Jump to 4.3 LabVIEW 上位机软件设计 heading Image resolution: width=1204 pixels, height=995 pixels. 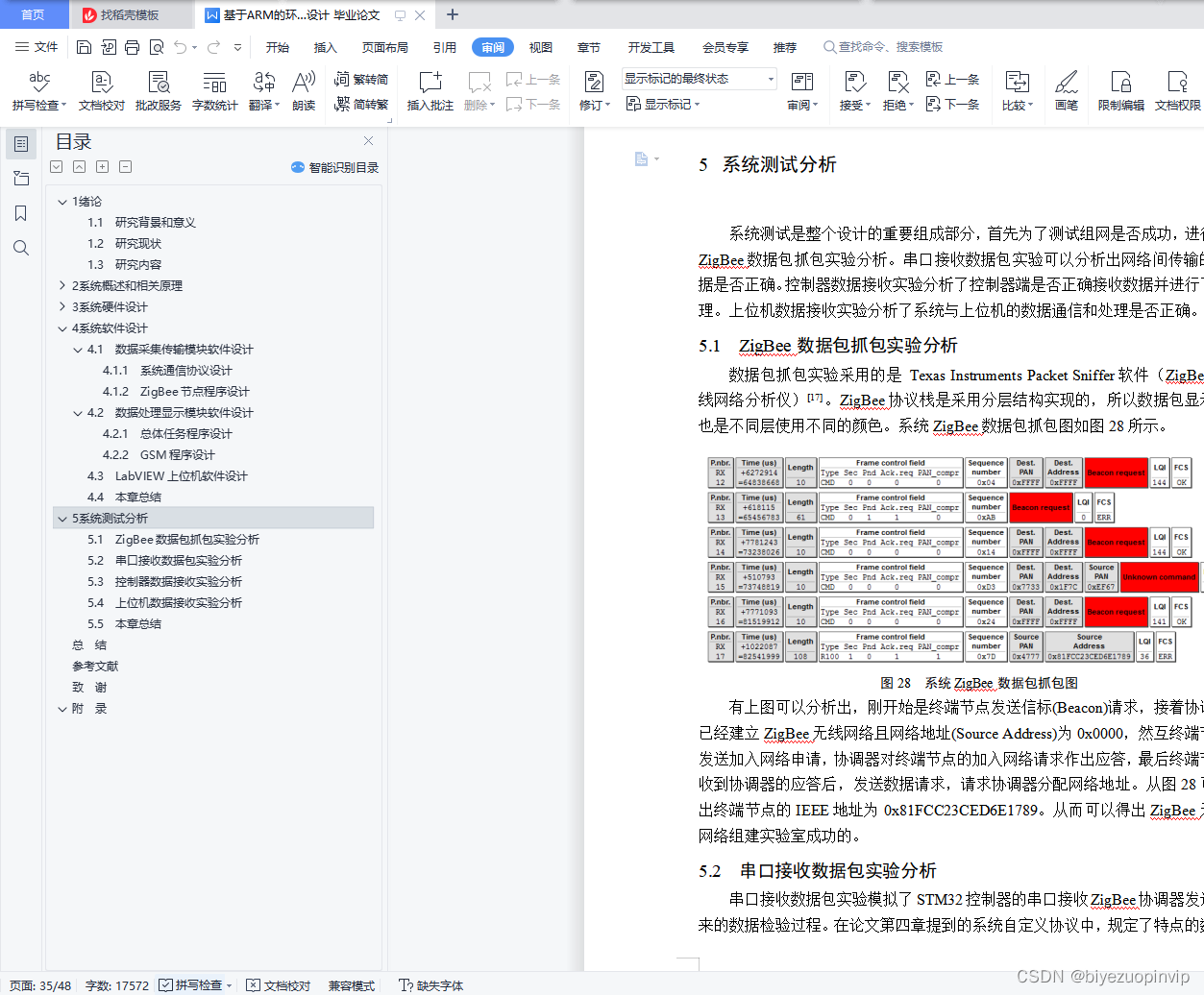(x=167, y=476)
